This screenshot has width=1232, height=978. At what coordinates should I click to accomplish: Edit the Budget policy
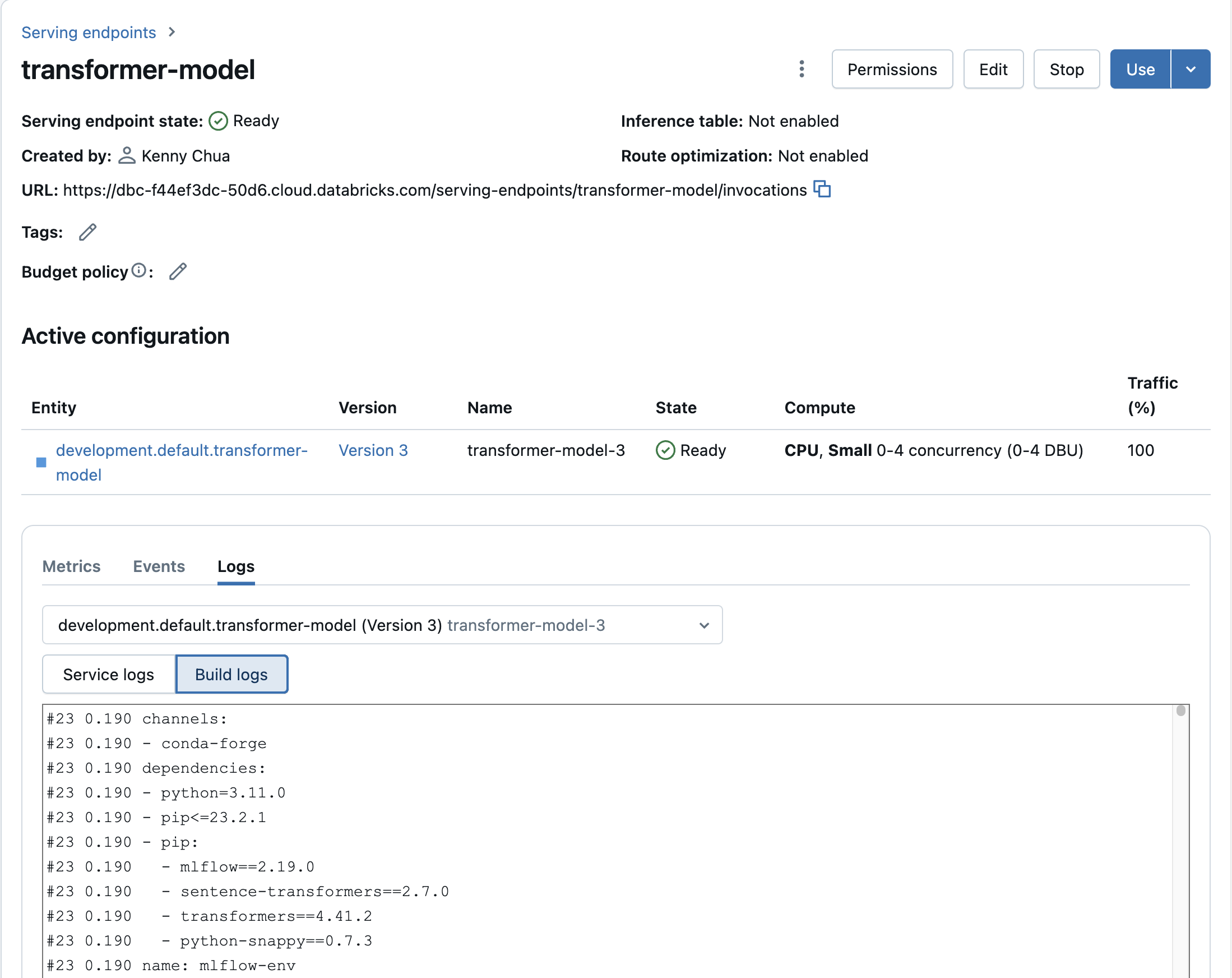tap(178, 271)
